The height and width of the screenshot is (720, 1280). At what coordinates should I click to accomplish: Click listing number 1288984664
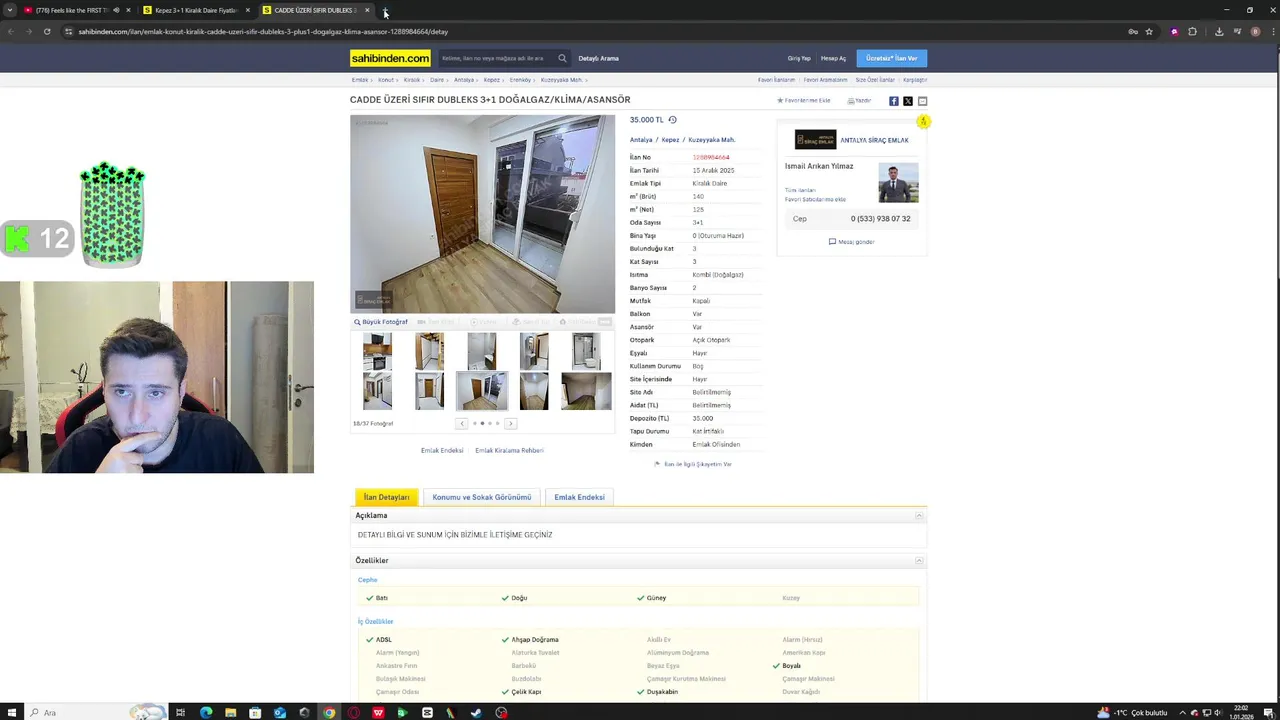pyautogui.click(x=711, y=157)
